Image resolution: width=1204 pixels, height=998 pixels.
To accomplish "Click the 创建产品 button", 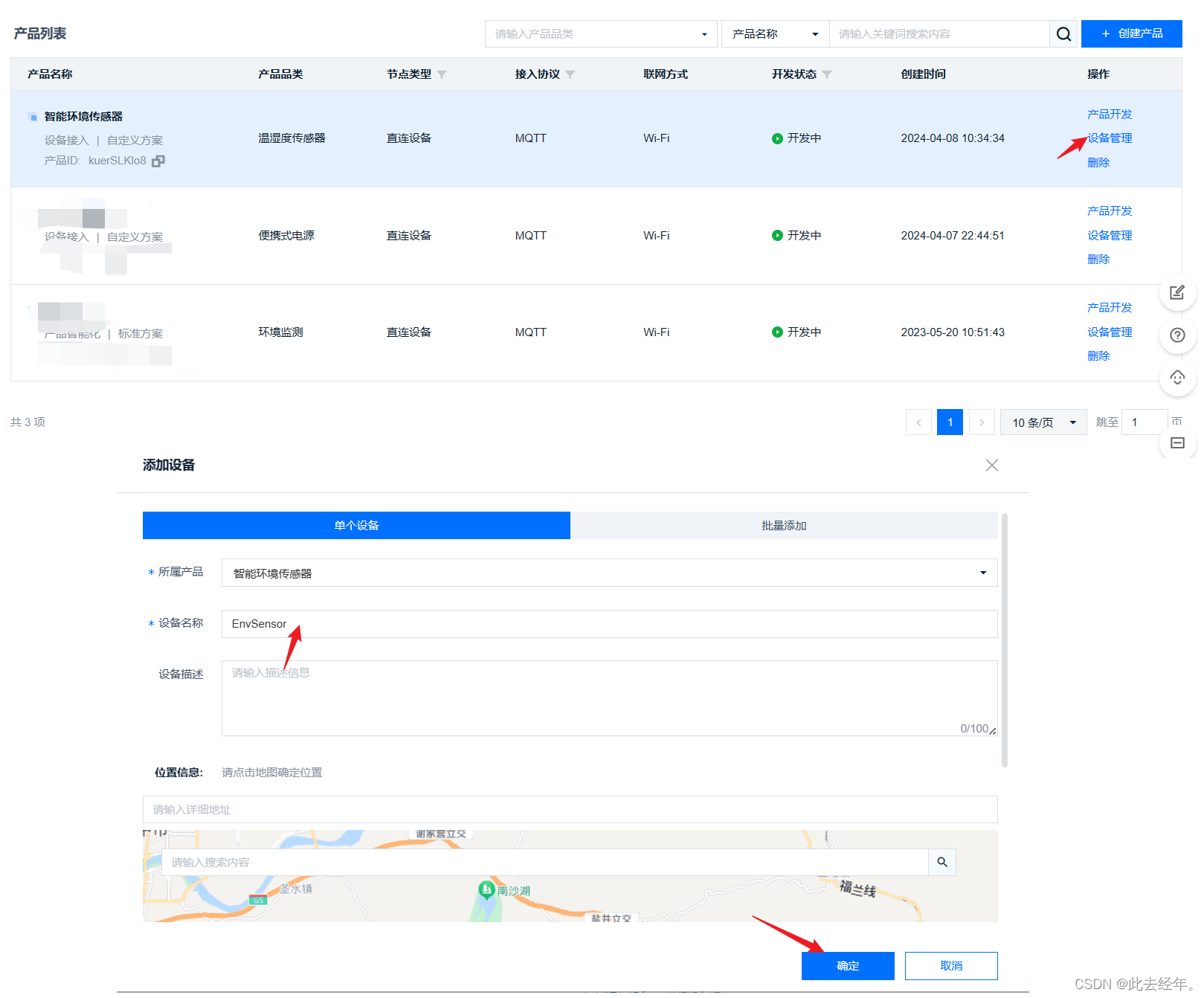I will tap(1131, 34).
